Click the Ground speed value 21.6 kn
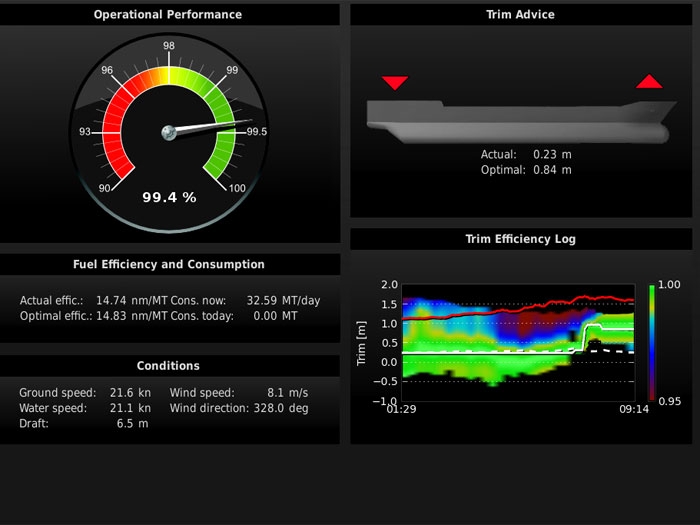 (130, 393)
